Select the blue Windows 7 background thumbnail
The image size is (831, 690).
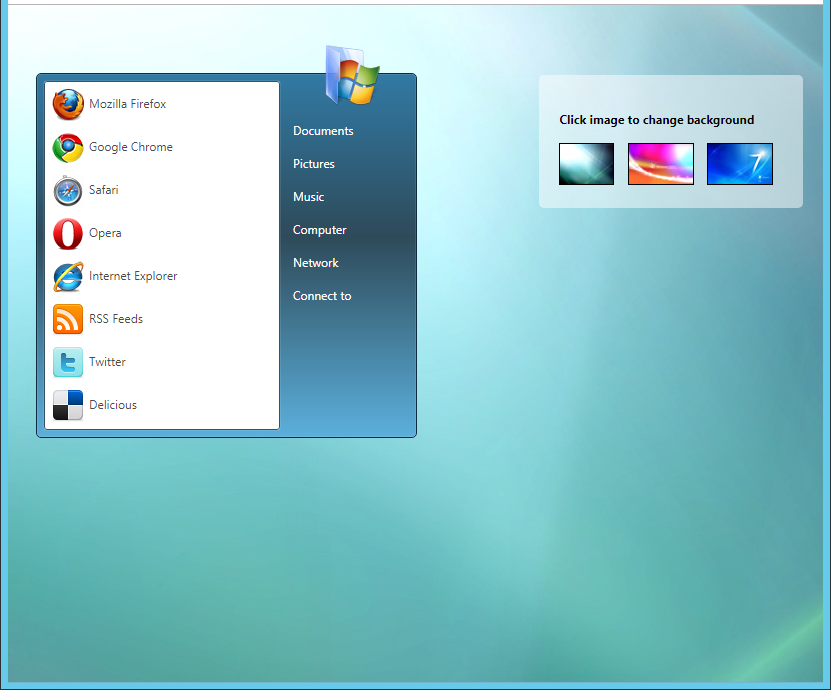tap(740, 164)
